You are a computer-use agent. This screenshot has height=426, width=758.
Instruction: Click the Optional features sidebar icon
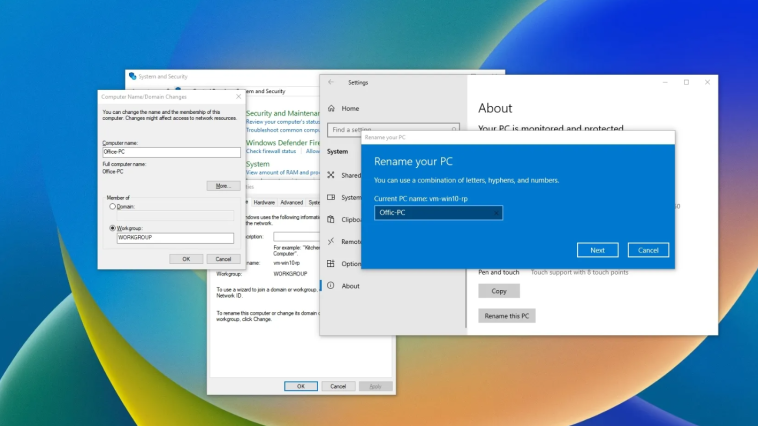tap(331, 264)
